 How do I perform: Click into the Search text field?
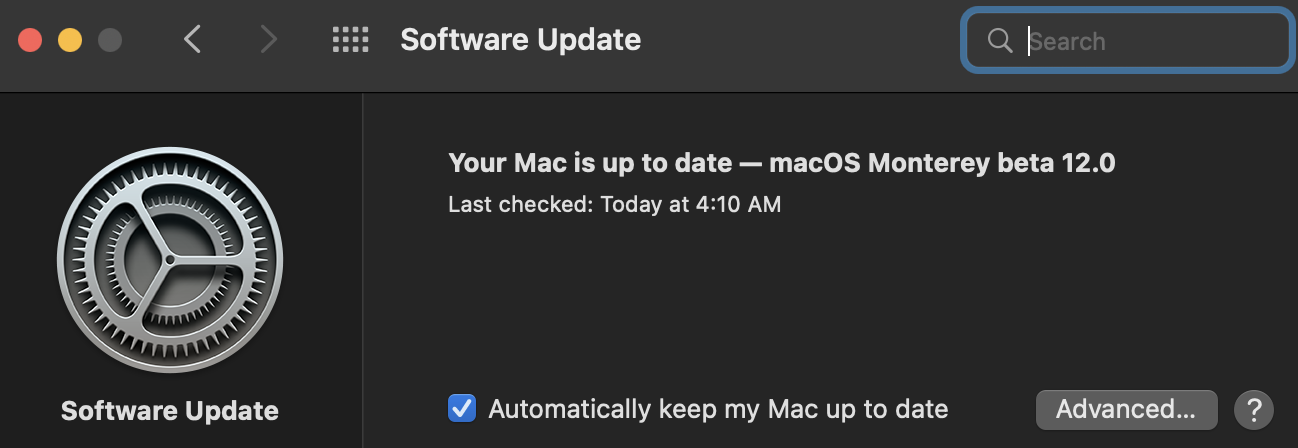(1150, 41)
